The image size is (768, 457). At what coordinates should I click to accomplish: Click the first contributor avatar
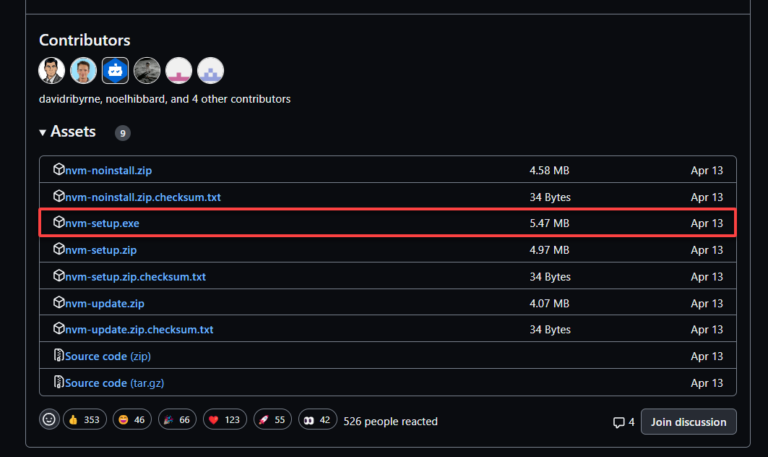52,70
